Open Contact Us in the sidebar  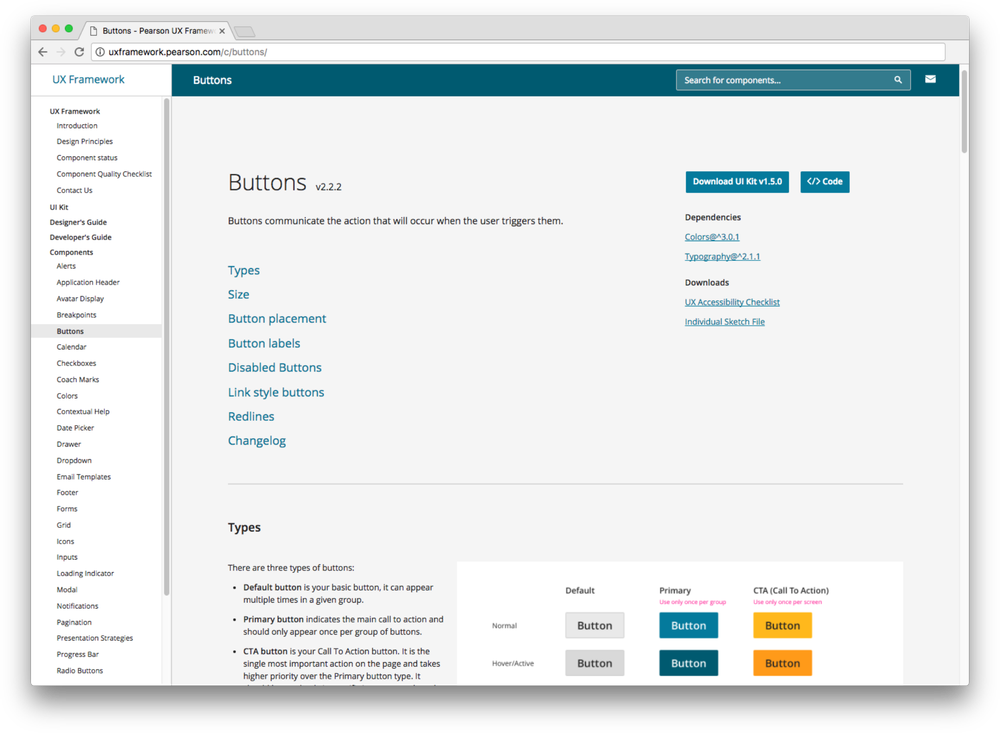pyautogui.click(x=75, y=190)
